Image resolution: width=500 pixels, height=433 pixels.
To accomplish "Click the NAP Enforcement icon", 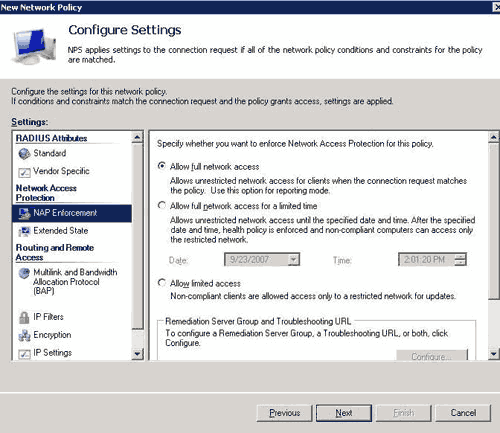I will point(24,213).
